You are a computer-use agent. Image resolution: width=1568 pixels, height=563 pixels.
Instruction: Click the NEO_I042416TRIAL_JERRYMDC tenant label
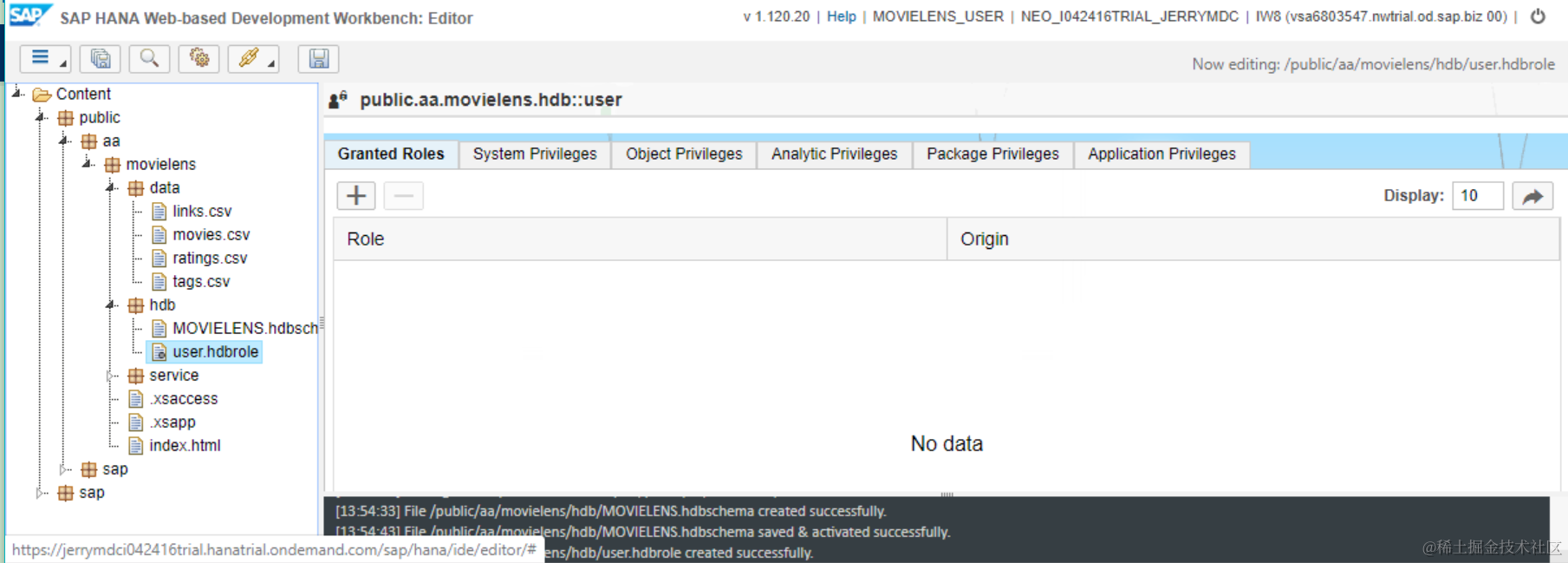point(1129,16)
